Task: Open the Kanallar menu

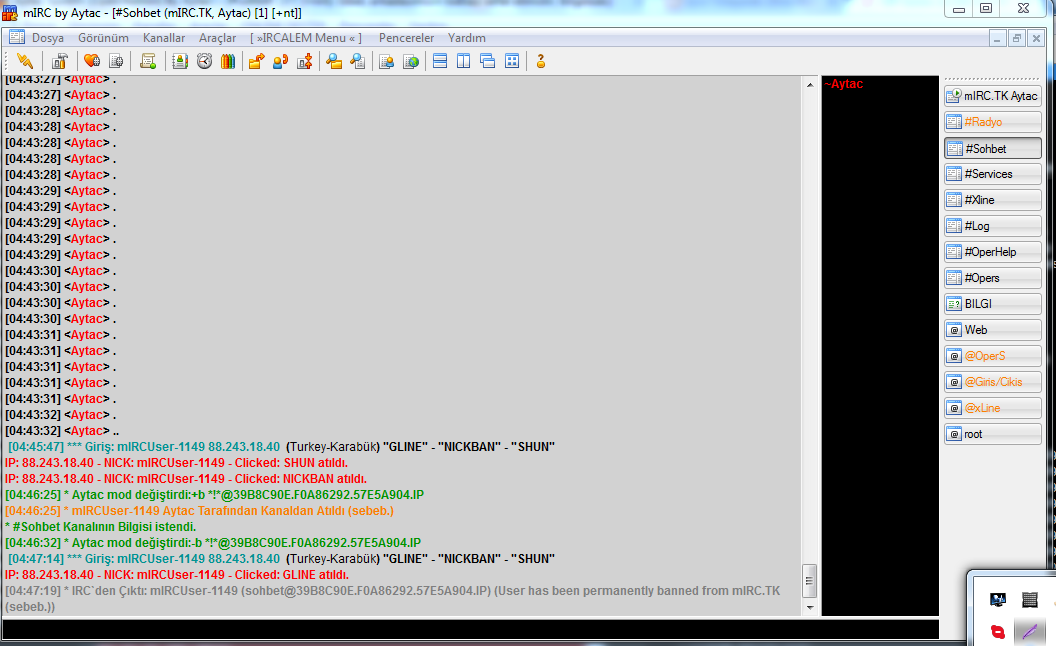Action: pyautogui.click(x=164, y=38)
